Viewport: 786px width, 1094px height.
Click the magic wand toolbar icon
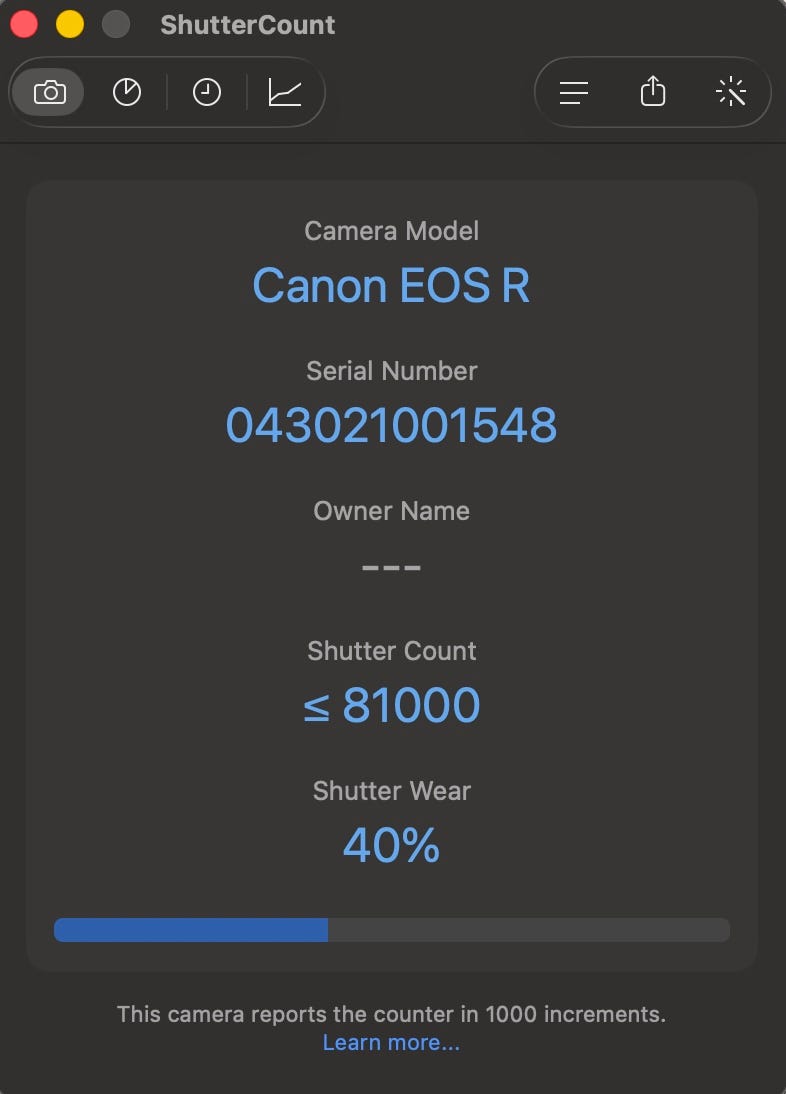click(x=731, y=93)
